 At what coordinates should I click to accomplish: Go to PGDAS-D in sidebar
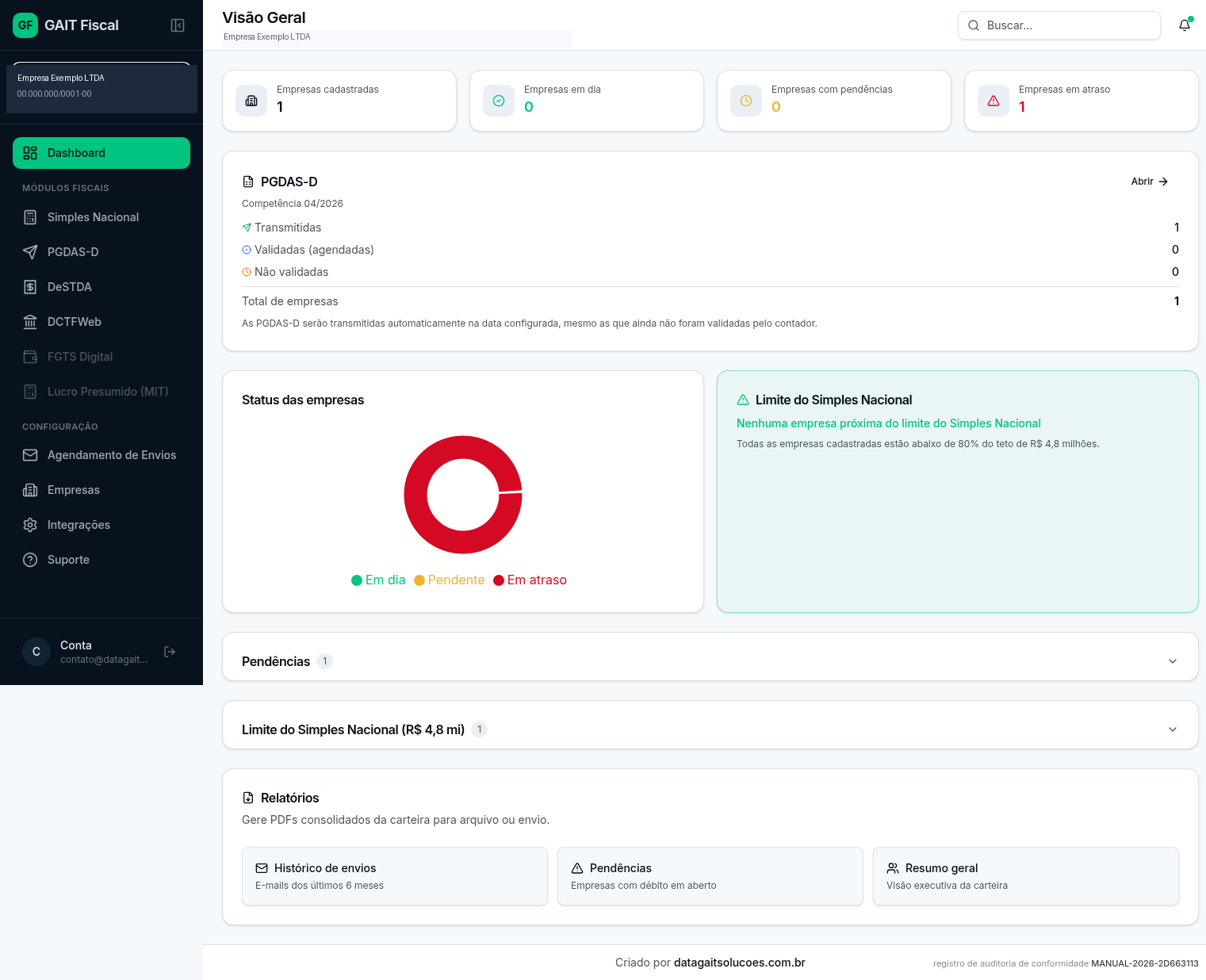(x=101, y=252)
